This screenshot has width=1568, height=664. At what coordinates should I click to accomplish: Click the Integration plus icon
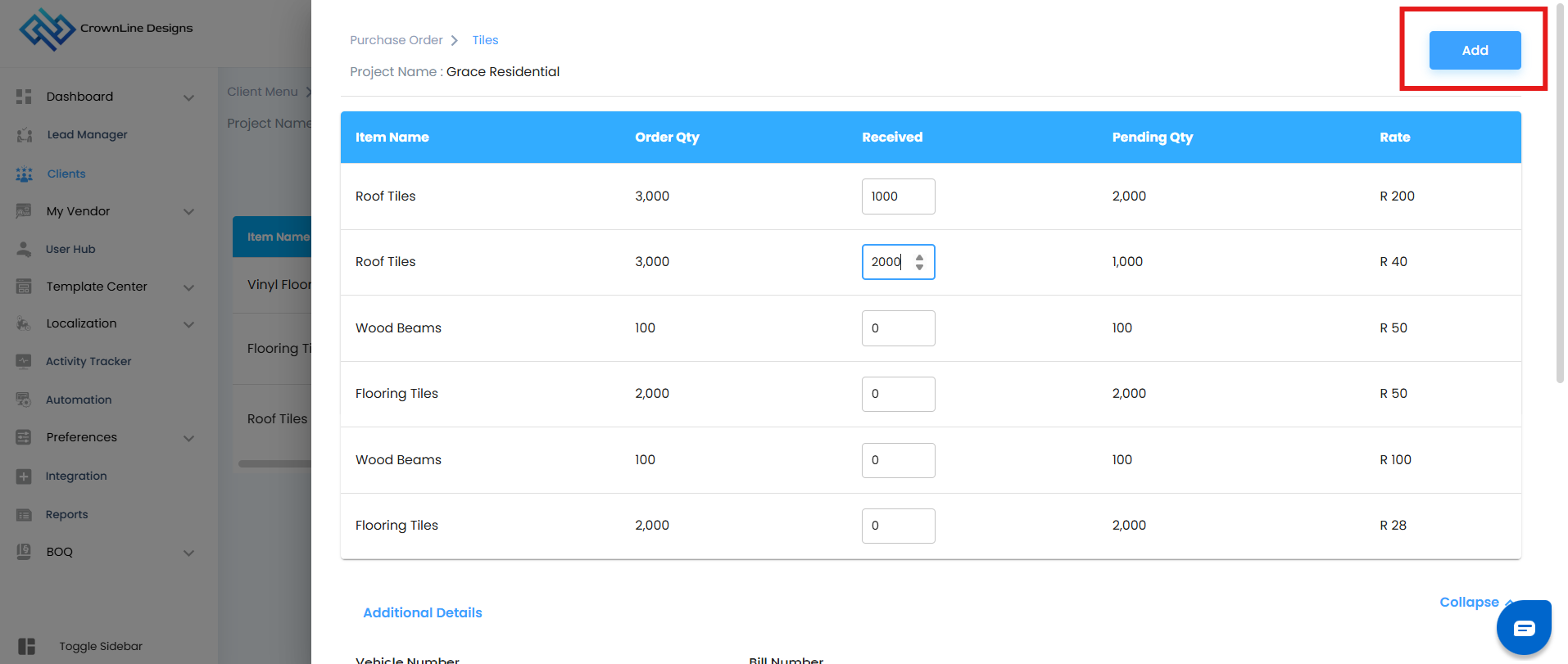click(x=24, y=477)
